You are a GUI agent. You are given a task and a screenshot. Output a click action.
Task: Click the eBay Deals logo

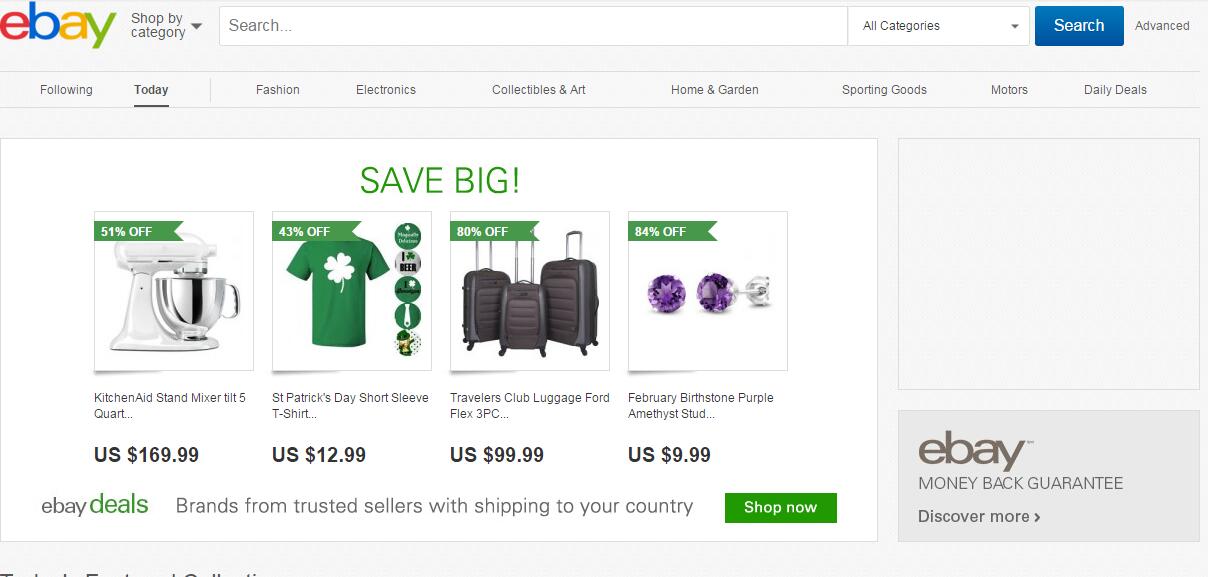(95, 505)
